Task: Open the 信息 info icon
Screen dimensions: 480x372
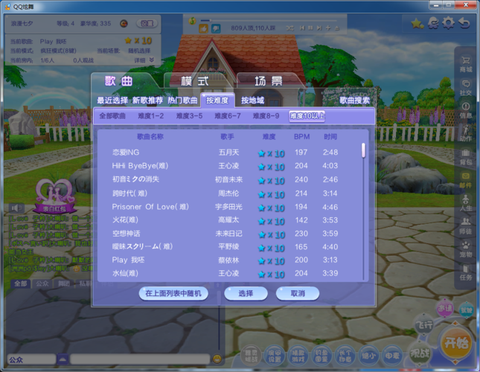Action: tap(466, 110)
